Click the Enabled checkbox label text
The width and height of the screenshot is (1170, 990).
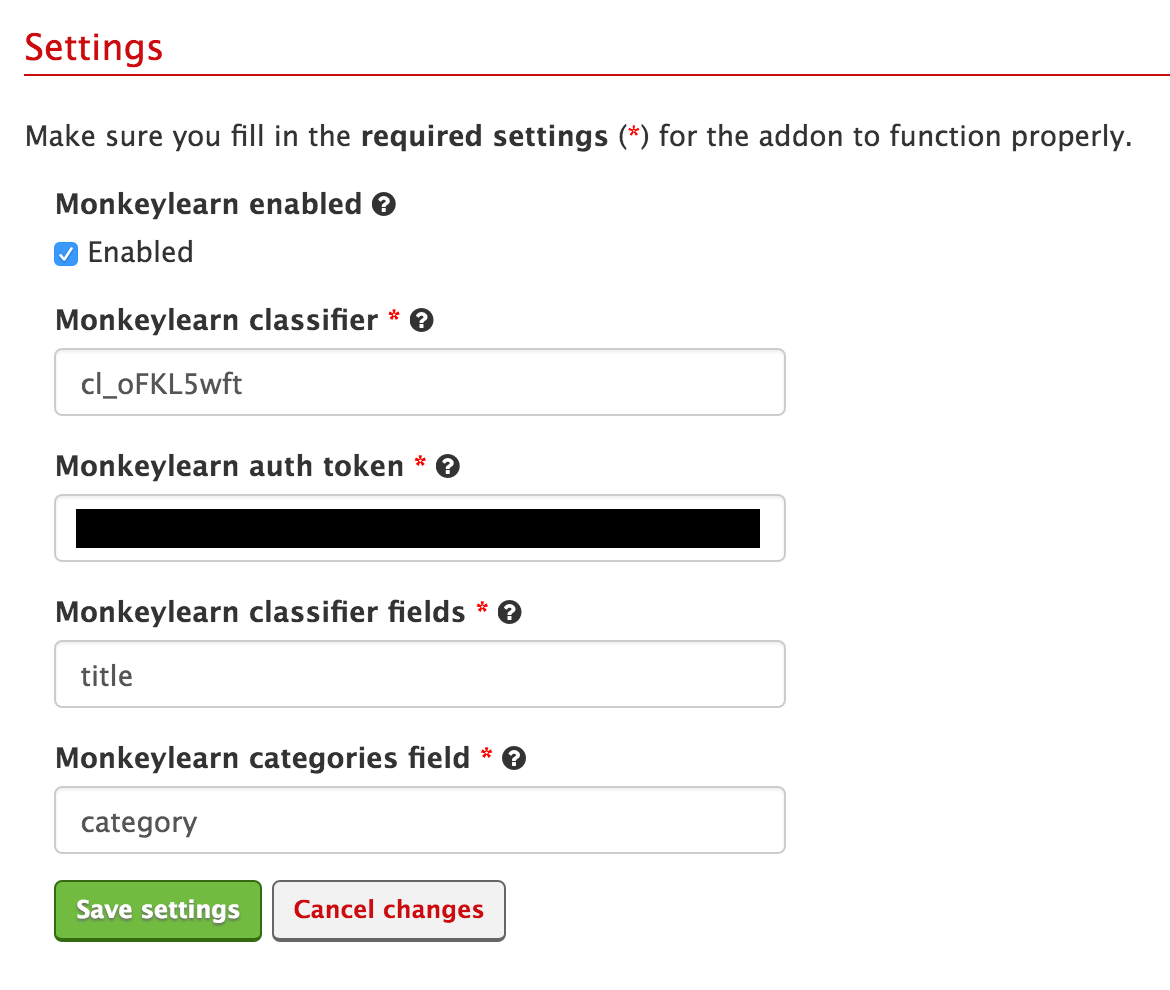140,252
